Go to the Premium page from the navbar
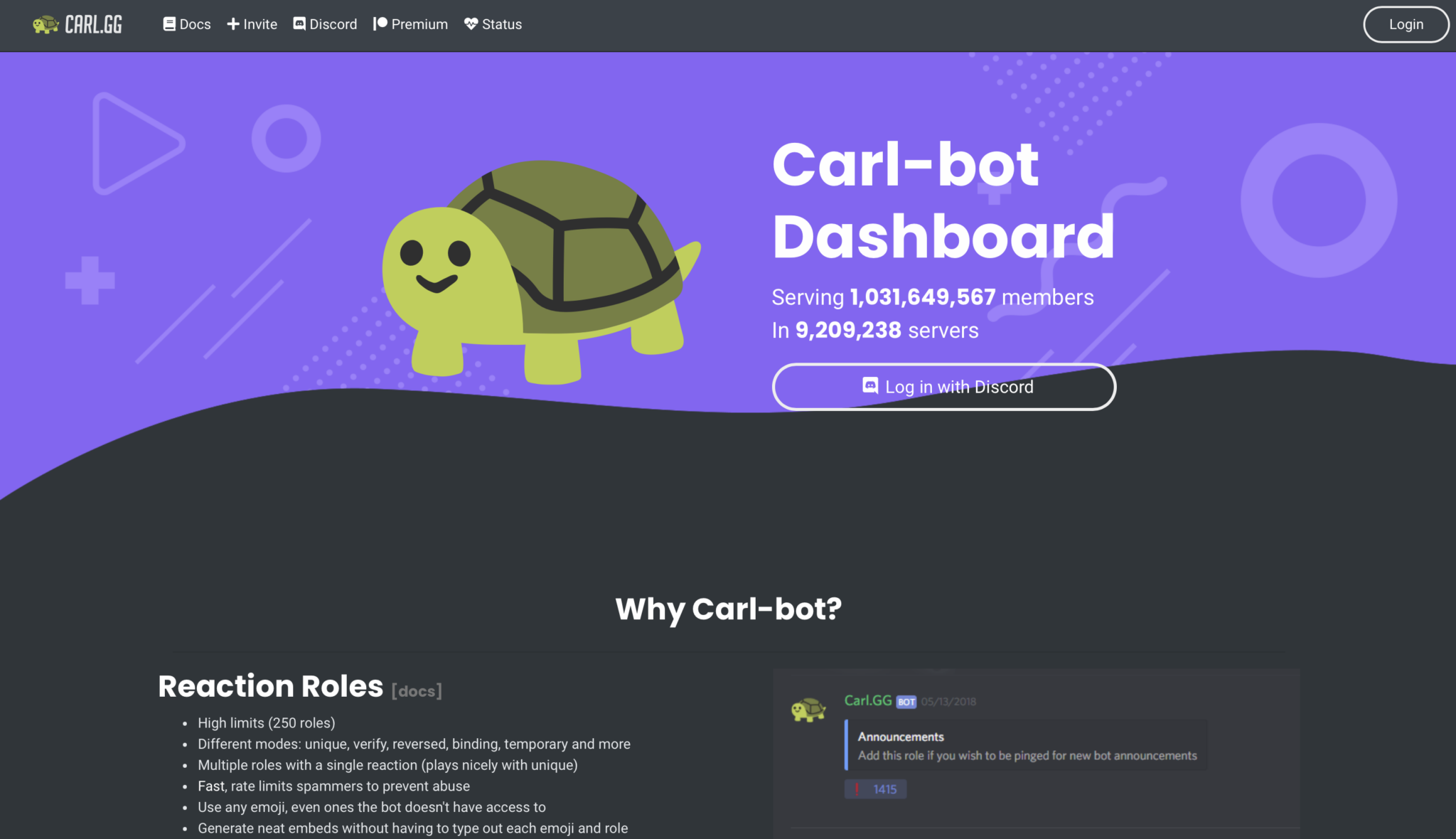1456x839 pixels. point(419,23)
